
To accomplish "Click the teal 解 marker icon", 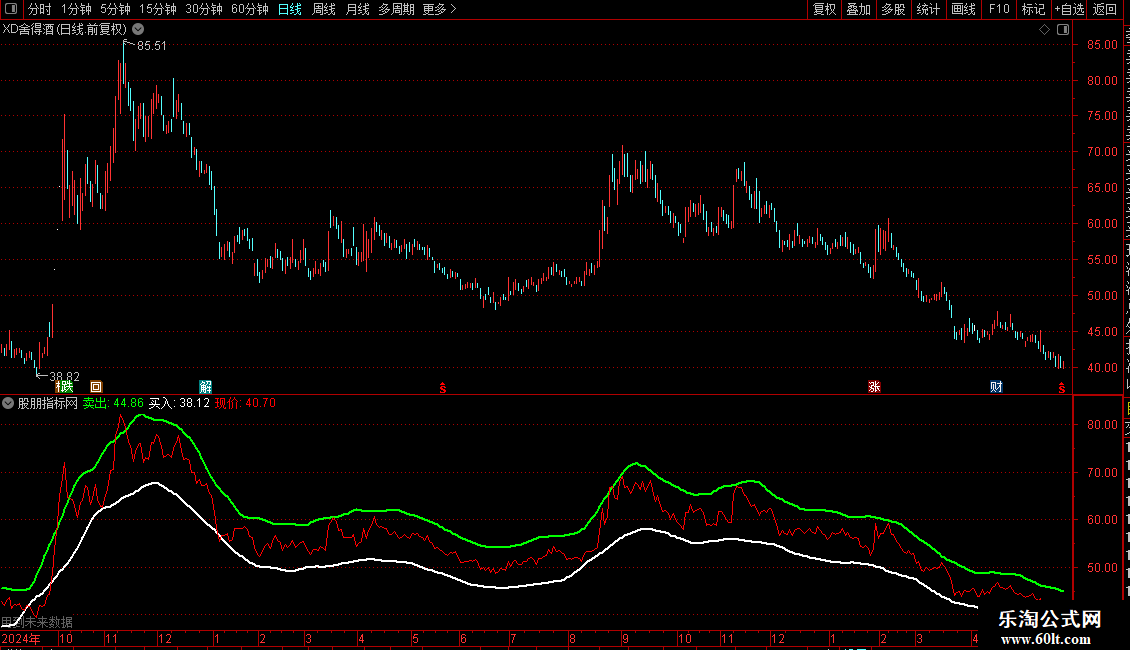I will tap(205, 387).
